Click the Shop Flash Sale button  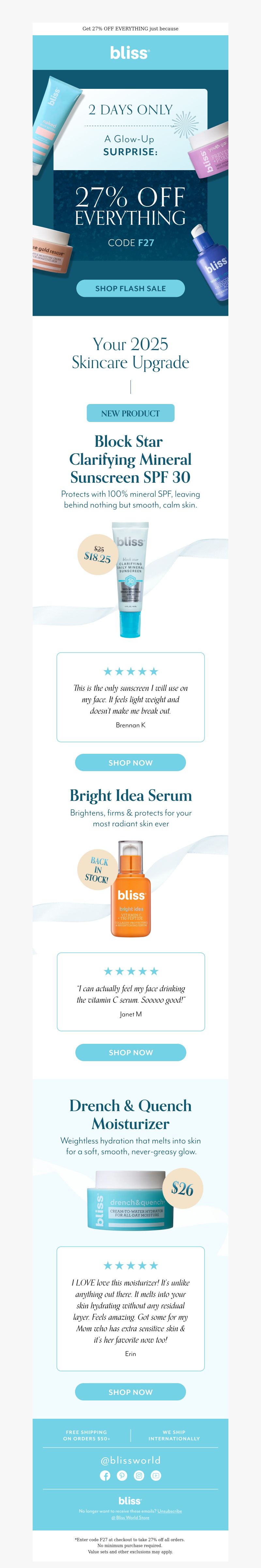click(130, 288)
